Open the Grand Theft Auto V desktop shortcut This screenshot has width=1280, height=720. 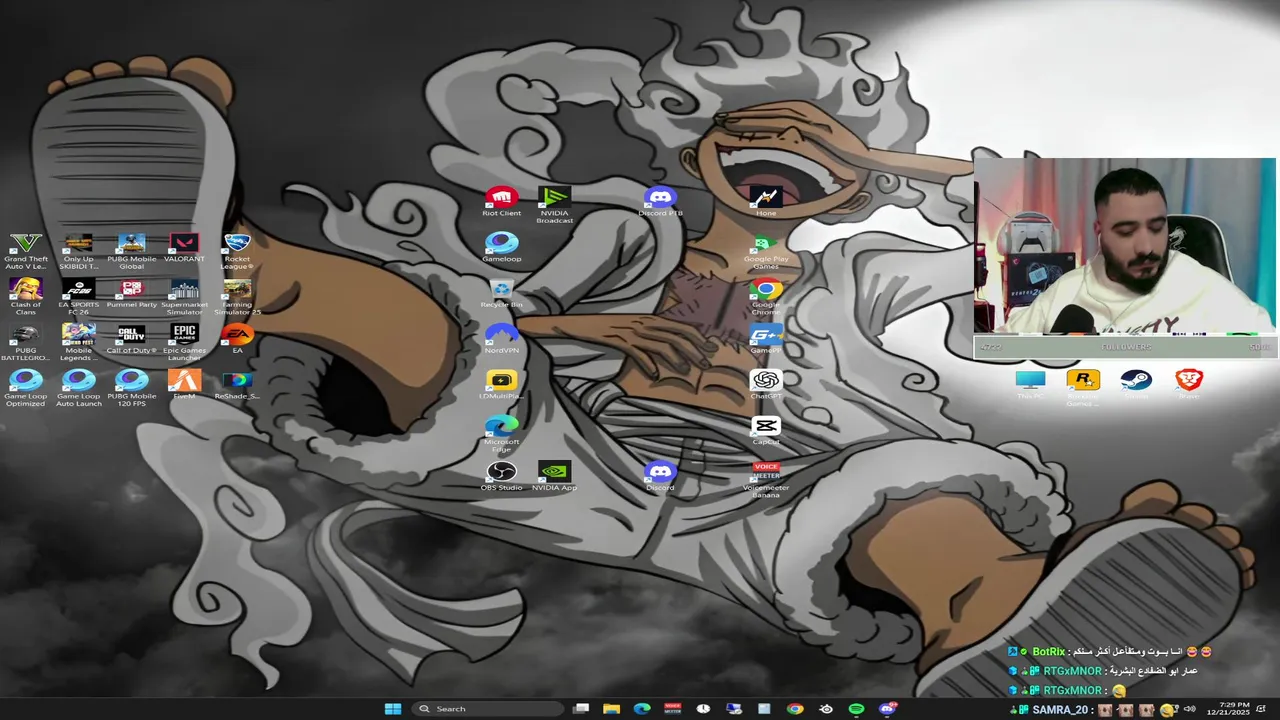coord(25,250)
